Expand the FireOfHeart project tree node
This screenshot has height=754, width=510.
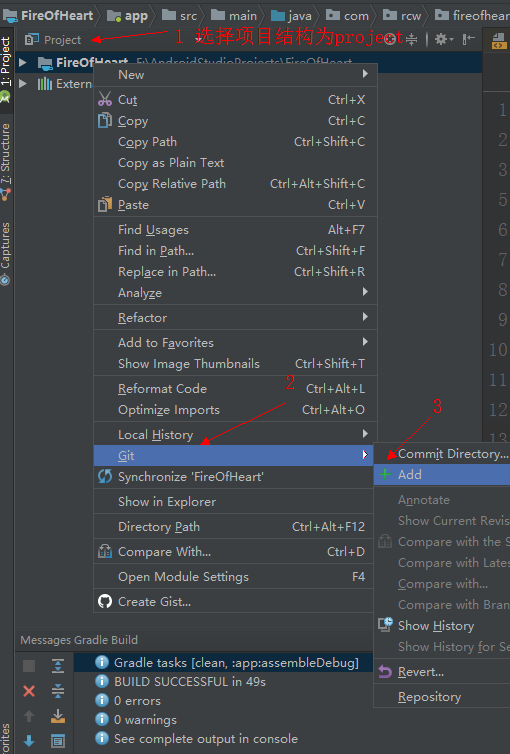point(22,62)
